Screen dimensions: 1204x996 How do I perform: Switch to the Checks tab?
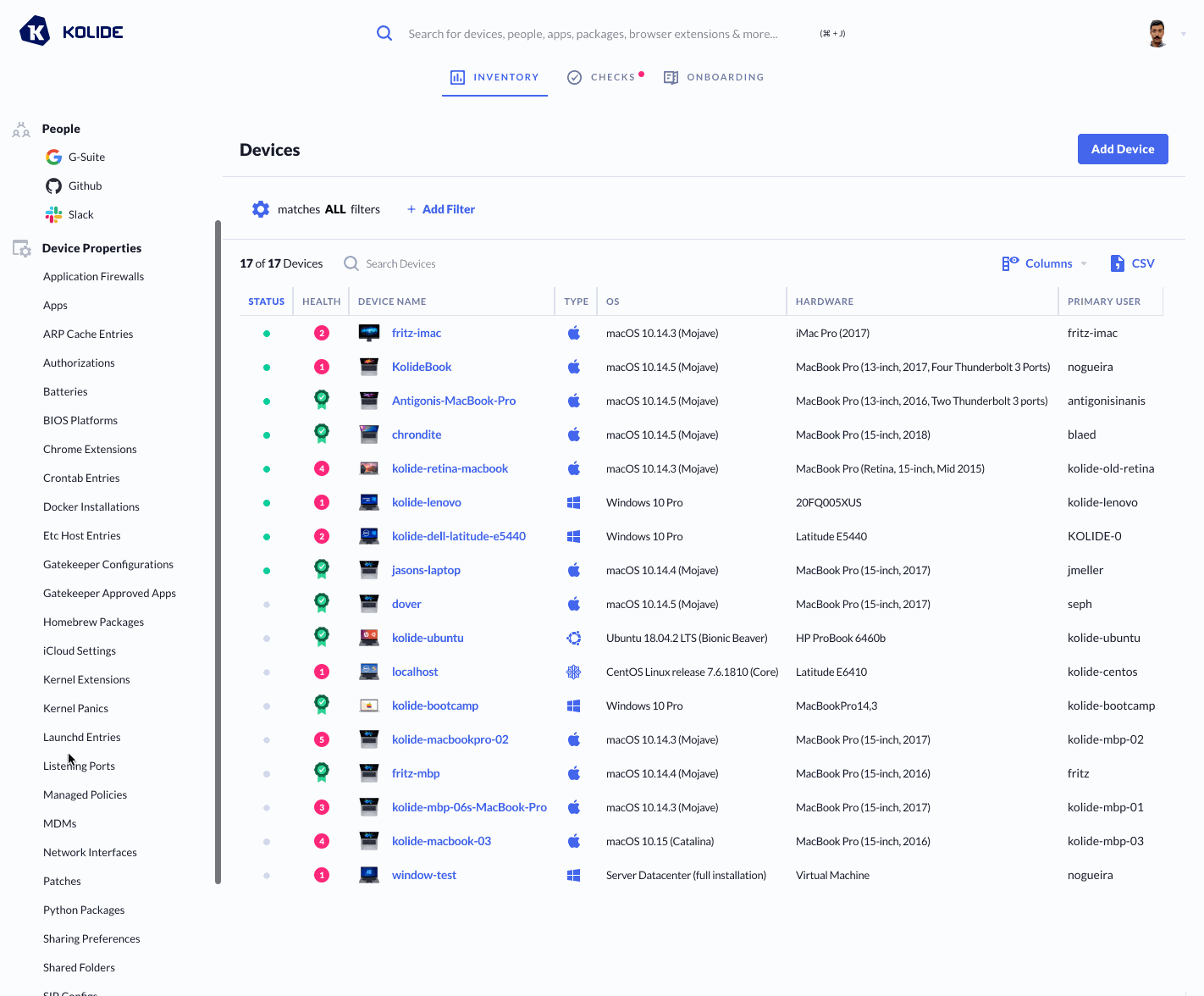pyautogui.click(x=605, y=77)
